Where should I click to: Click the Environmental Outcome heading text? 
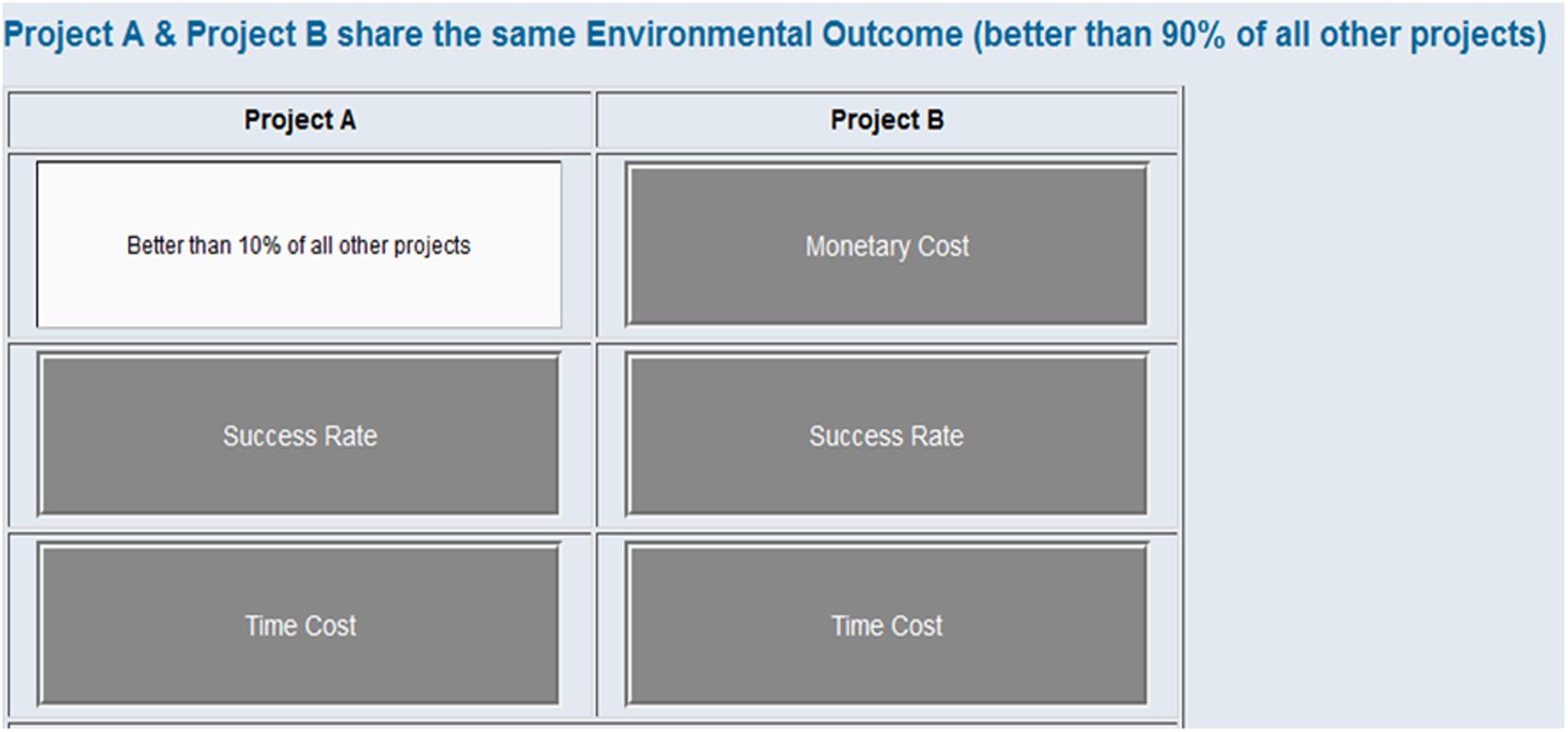click(775, 34)
